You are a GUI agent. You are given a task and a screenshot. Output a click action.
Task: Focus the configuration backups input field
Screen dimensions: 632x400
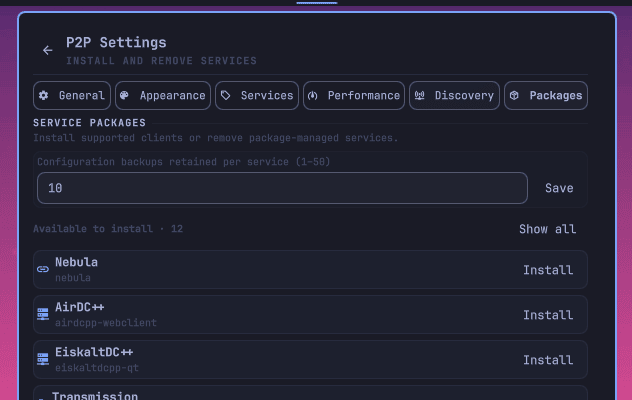pyautogui.click(x=282, y=188)
